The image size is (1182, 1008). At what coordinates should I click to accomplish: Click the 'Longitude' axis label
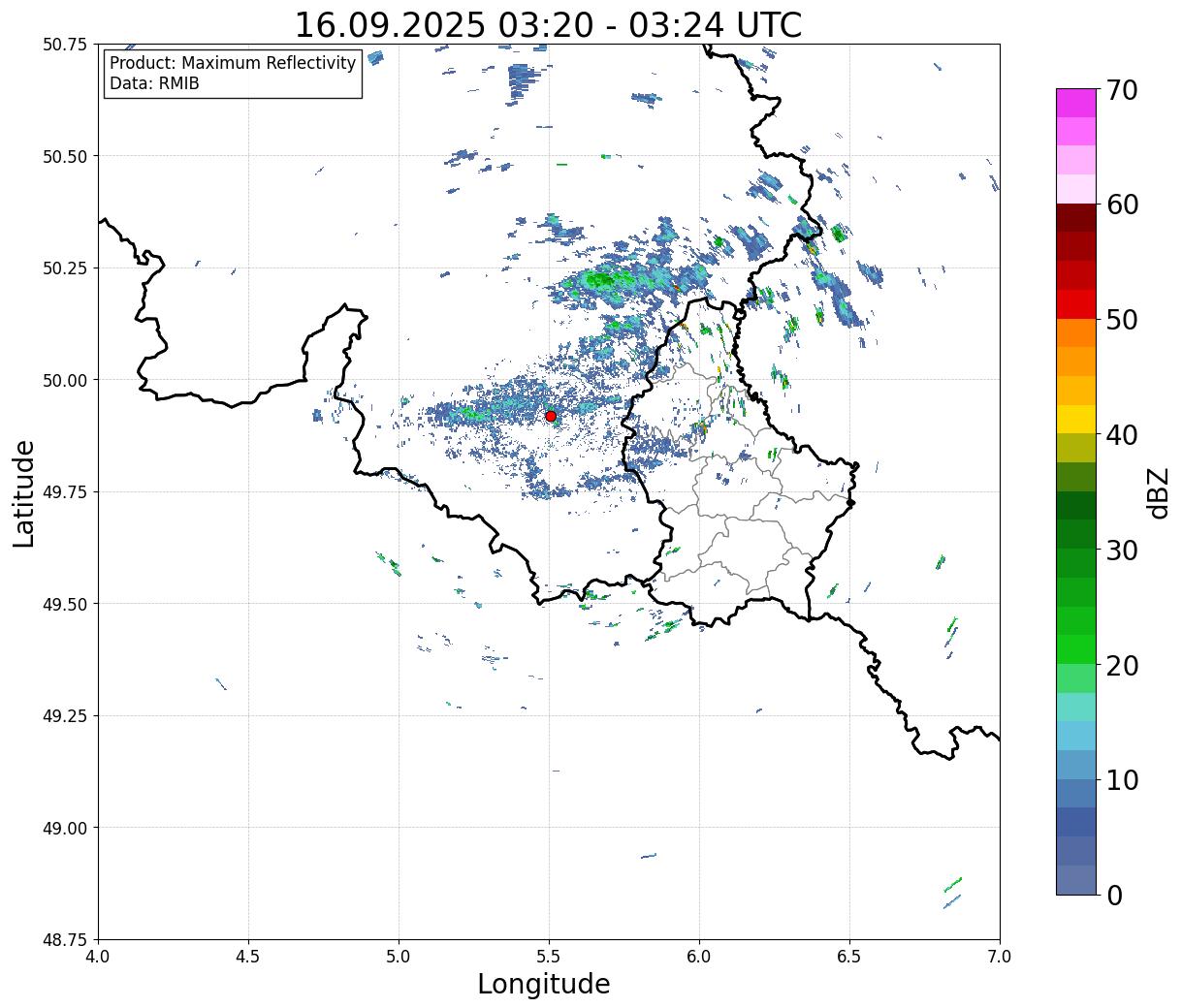pyautogui.click(x=544, y=984)
